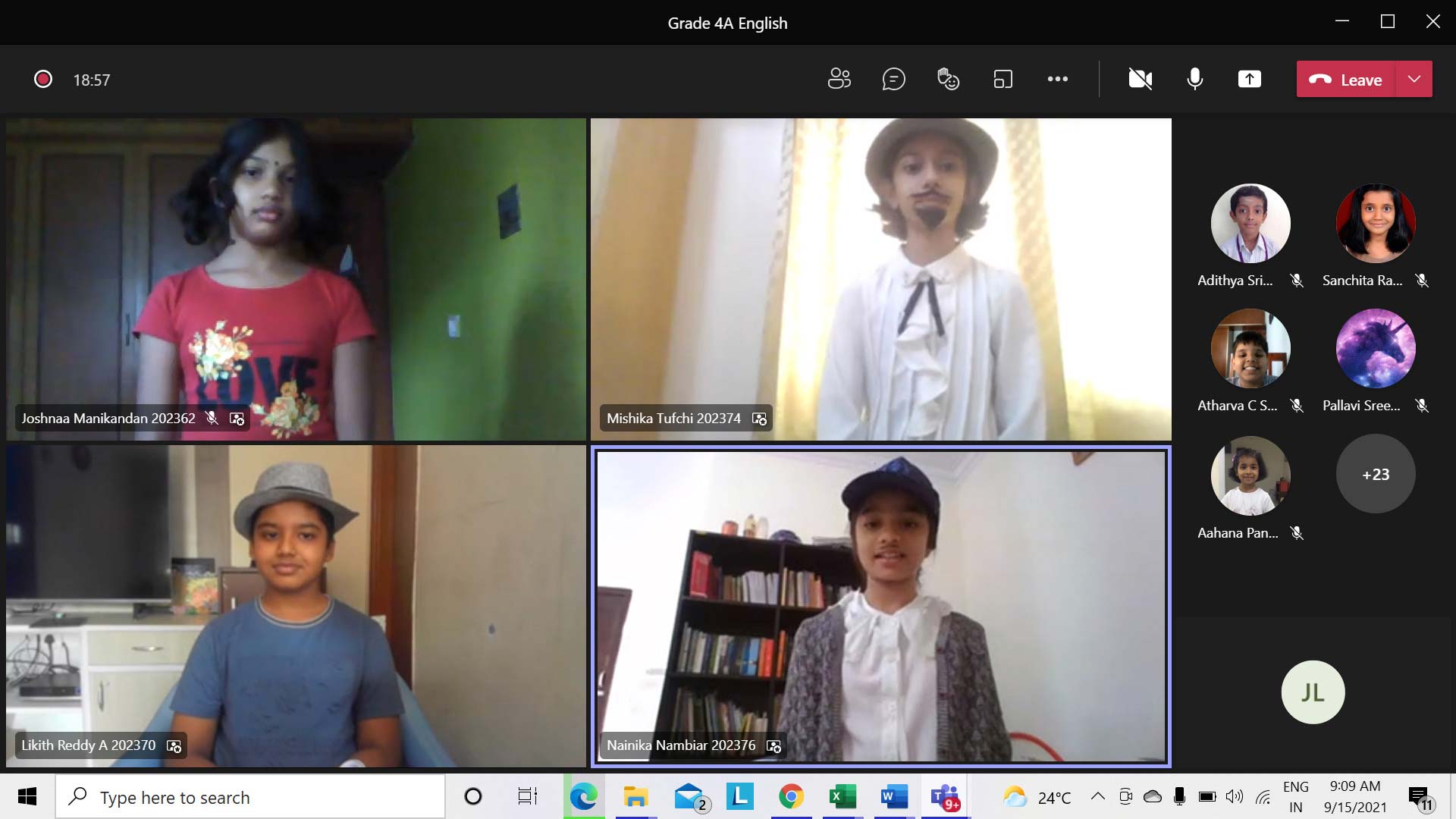Expand the Leave options dropdown arrow

click(1414, 79)
